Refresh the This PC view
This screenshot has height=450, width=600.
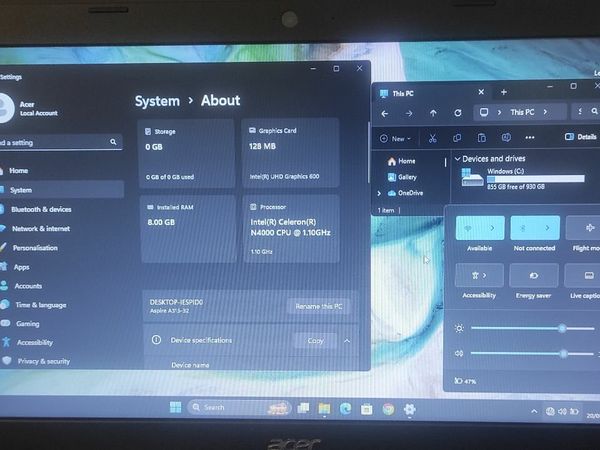pos(458,113)
